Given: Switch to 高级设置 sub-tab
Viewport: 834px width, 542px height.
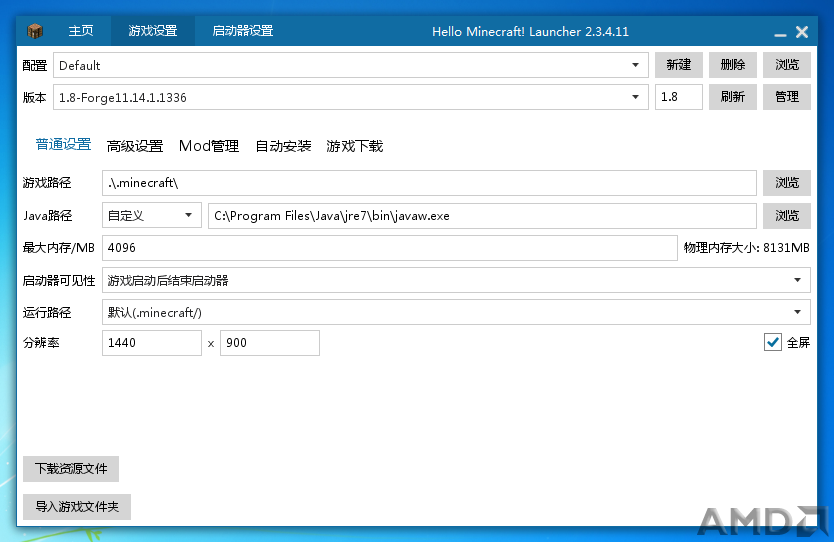Looking at the screenshot, I should click(x=135, y=146).
